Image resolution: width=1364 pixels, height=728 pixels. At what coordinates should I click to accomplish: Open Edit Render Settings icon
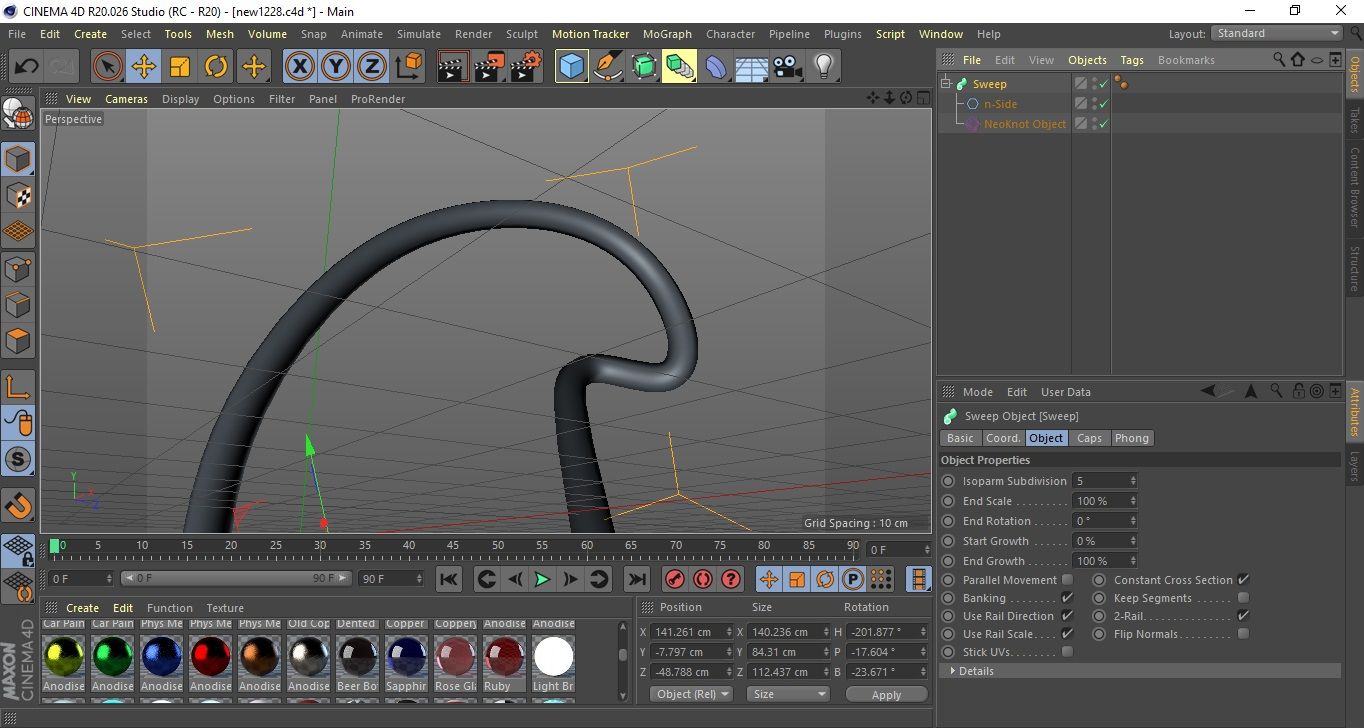[x=526, y=67]
